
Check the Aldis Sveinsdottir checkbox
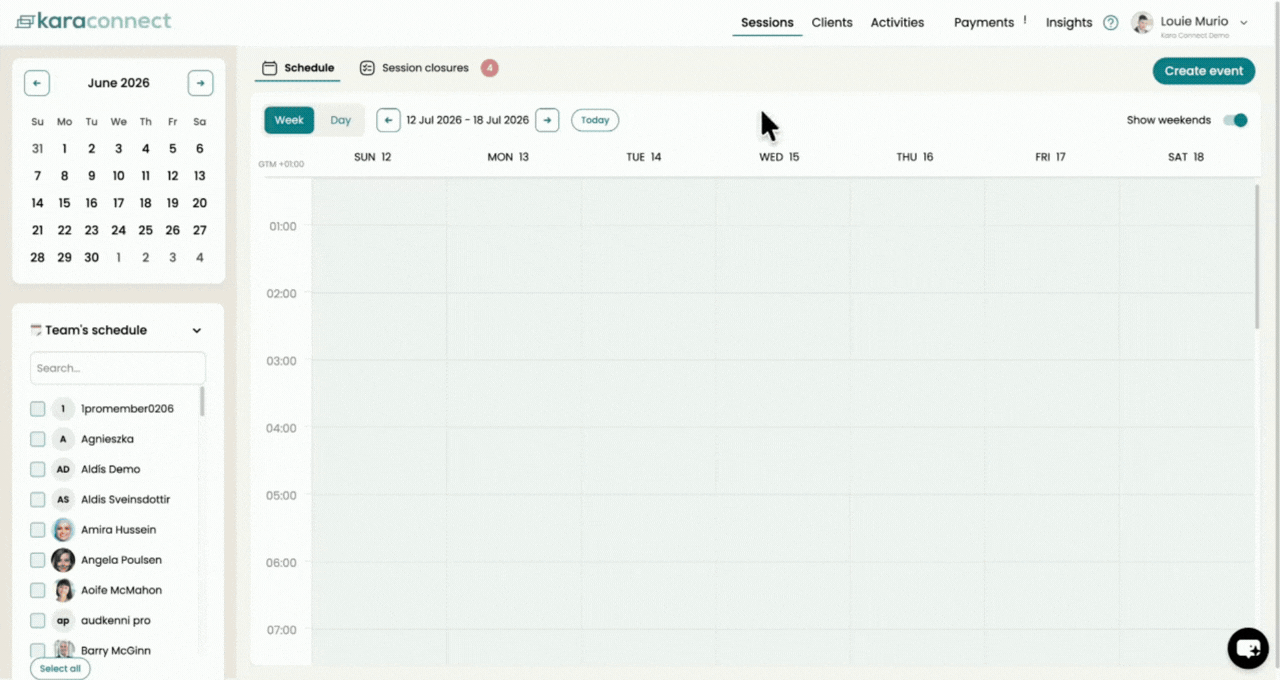pos(37,499)
